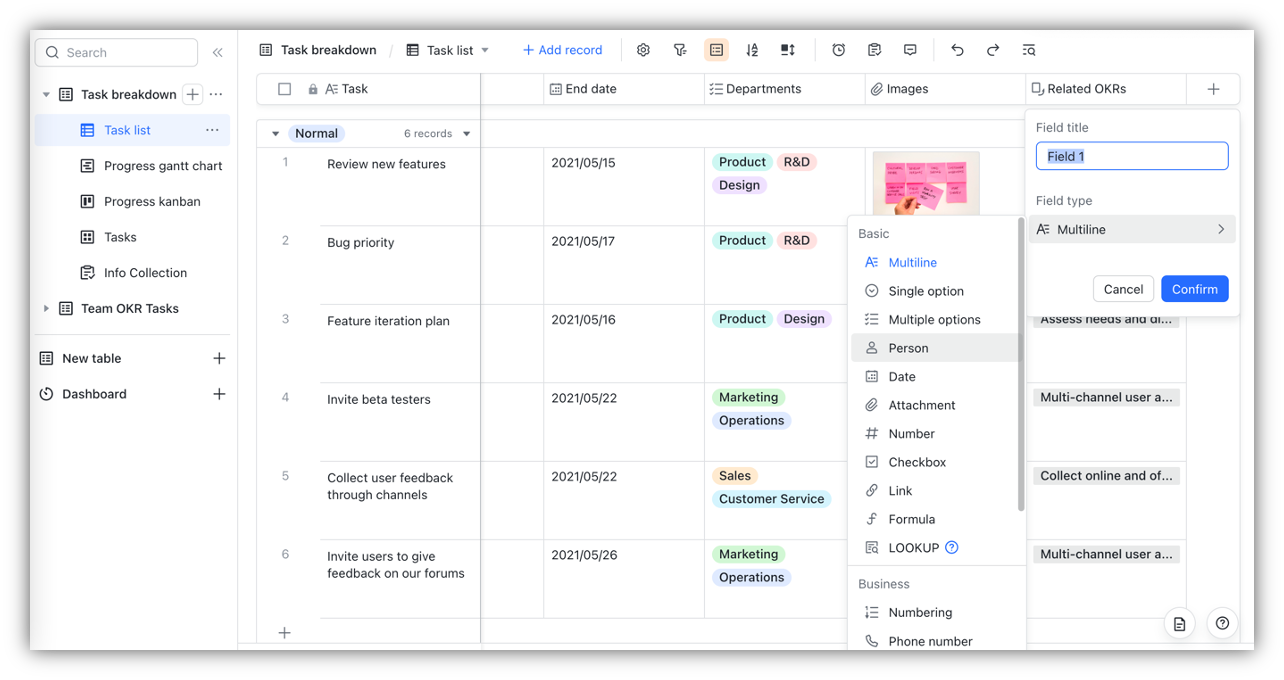This screenshot has width=1284, height=680.
Task: Switch to Progress kanban view
Action: [149, 201]
